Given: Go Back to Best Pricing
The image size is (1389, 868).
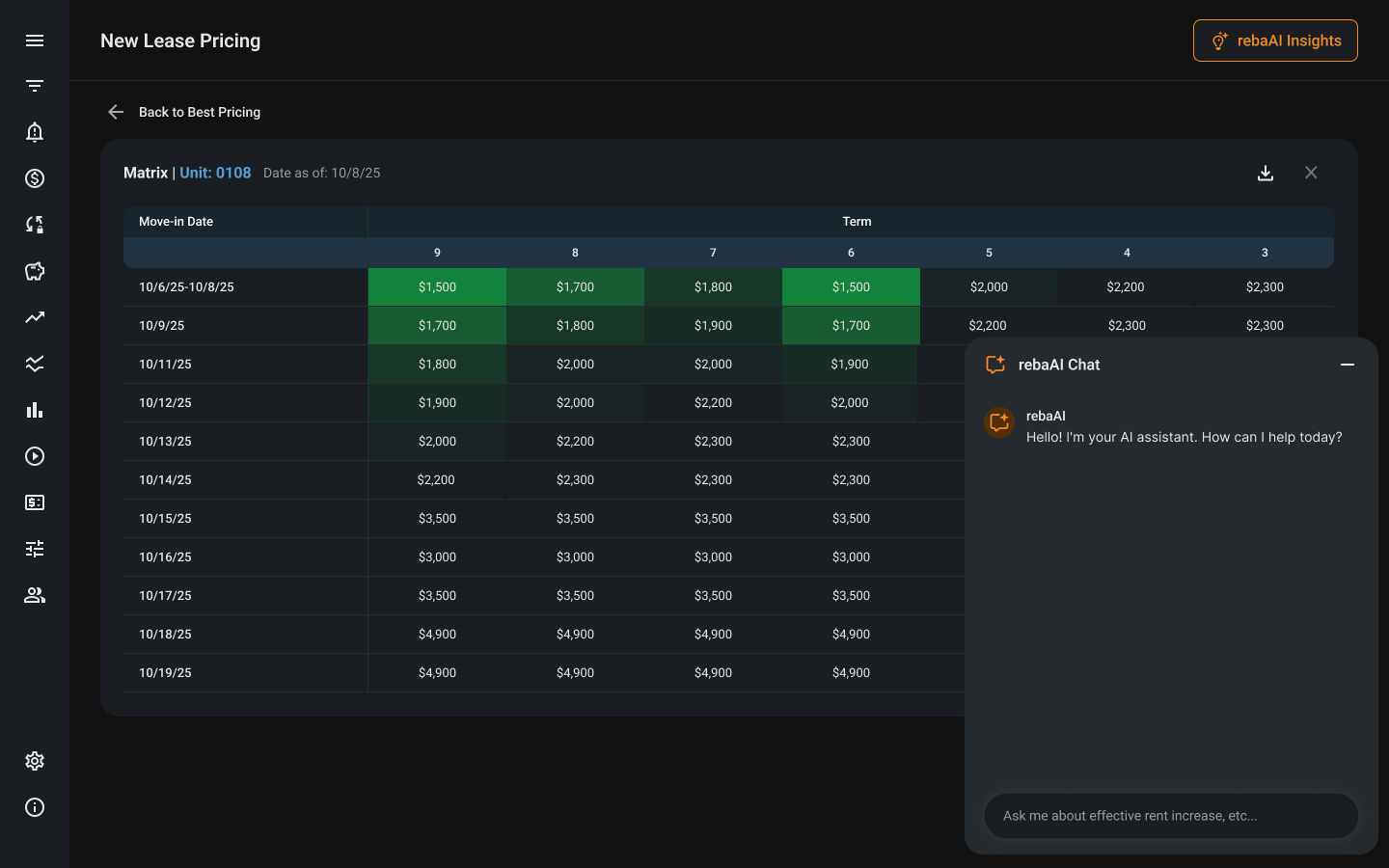Looking at the screenshot, I should (x=200, y=112).
